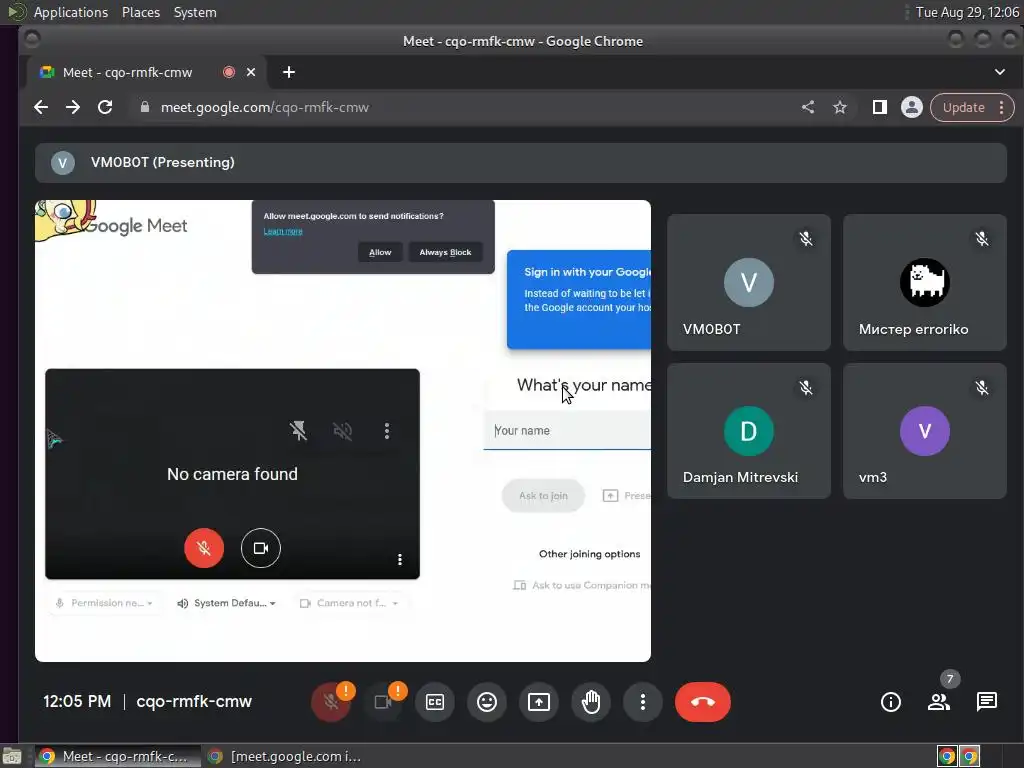Raise hand in the meeting
Screen dimensions: 1024x768
[x=591, y=702]
